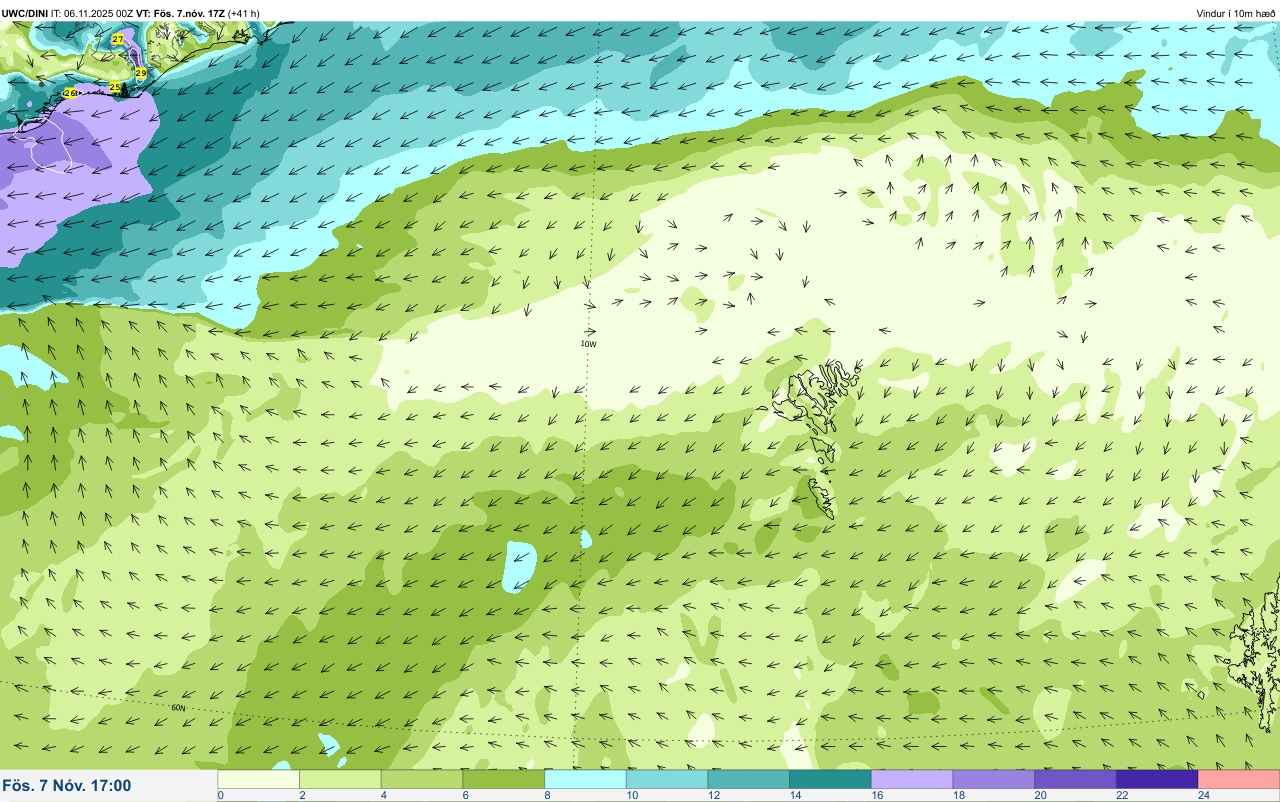Click the '(+41 h)' forecast offset text
1280x802 pixels.
tap(244, 13)
